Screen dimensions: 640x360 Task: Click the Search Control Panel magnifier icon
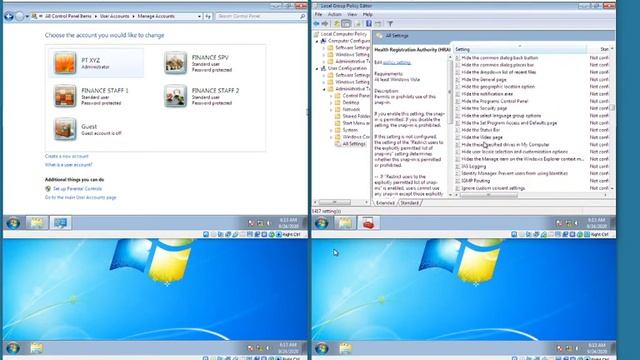coord(302,16)
